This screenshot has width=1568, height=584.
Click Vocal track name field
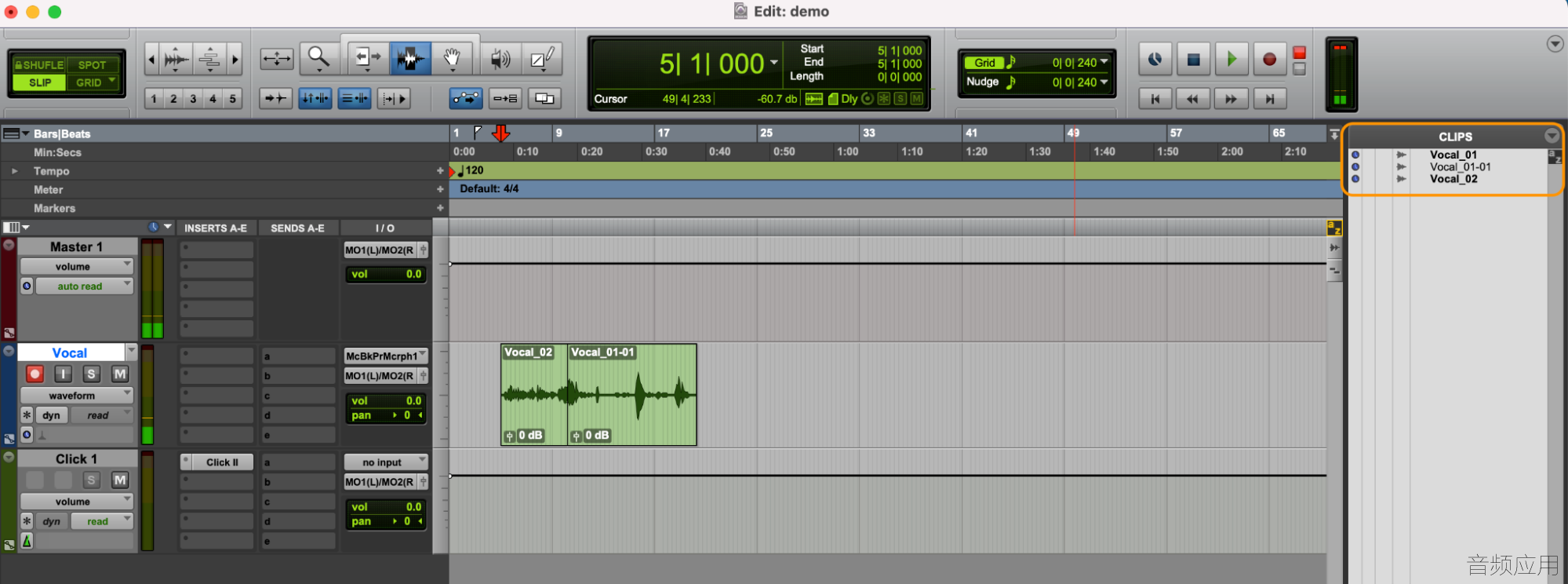(71, 353)
